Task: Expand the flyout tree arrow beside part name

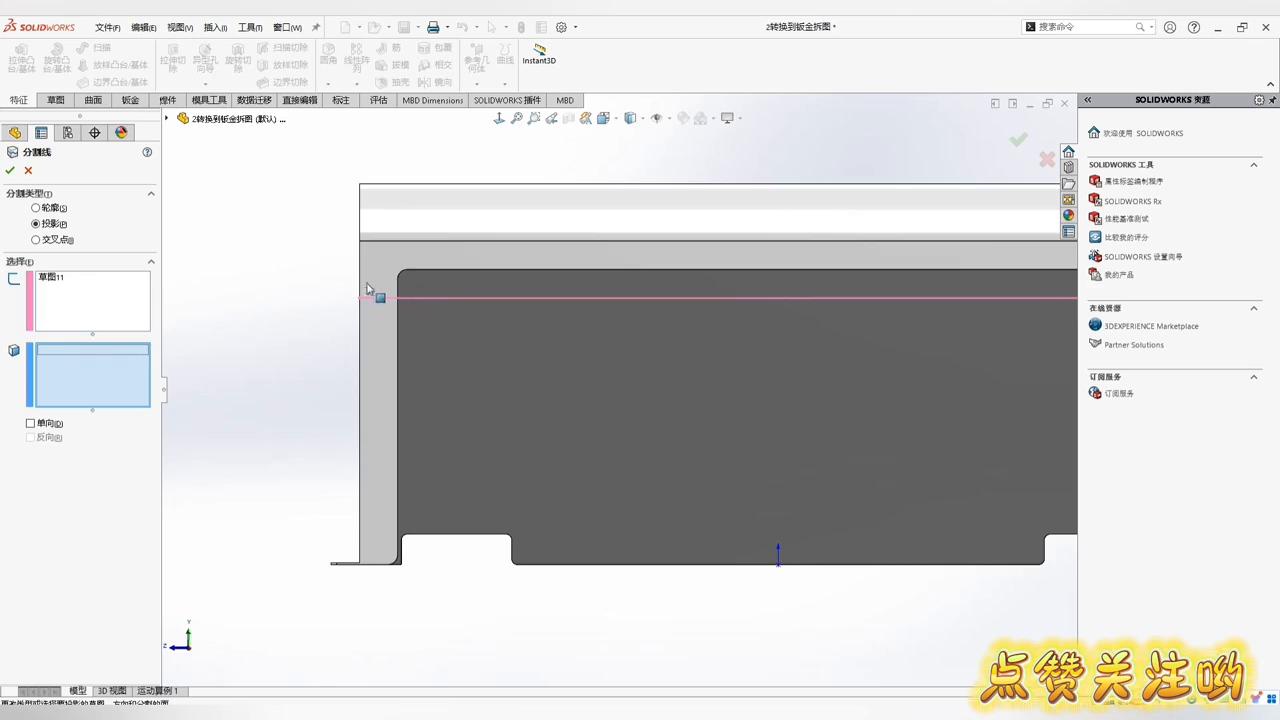Action: coord(167,118)
